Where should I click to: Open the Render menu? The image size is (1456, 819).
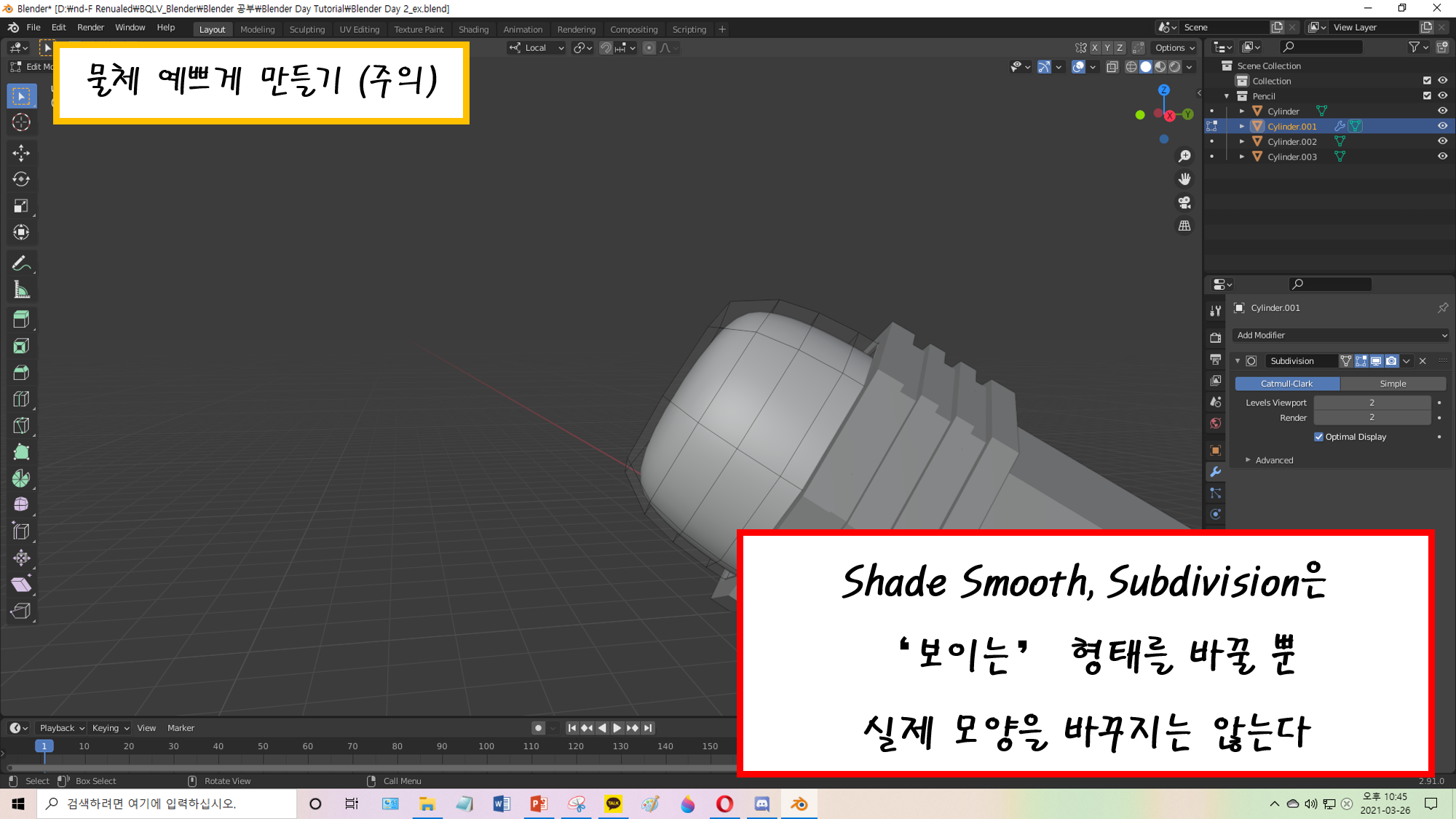click(x=90, y=28)
